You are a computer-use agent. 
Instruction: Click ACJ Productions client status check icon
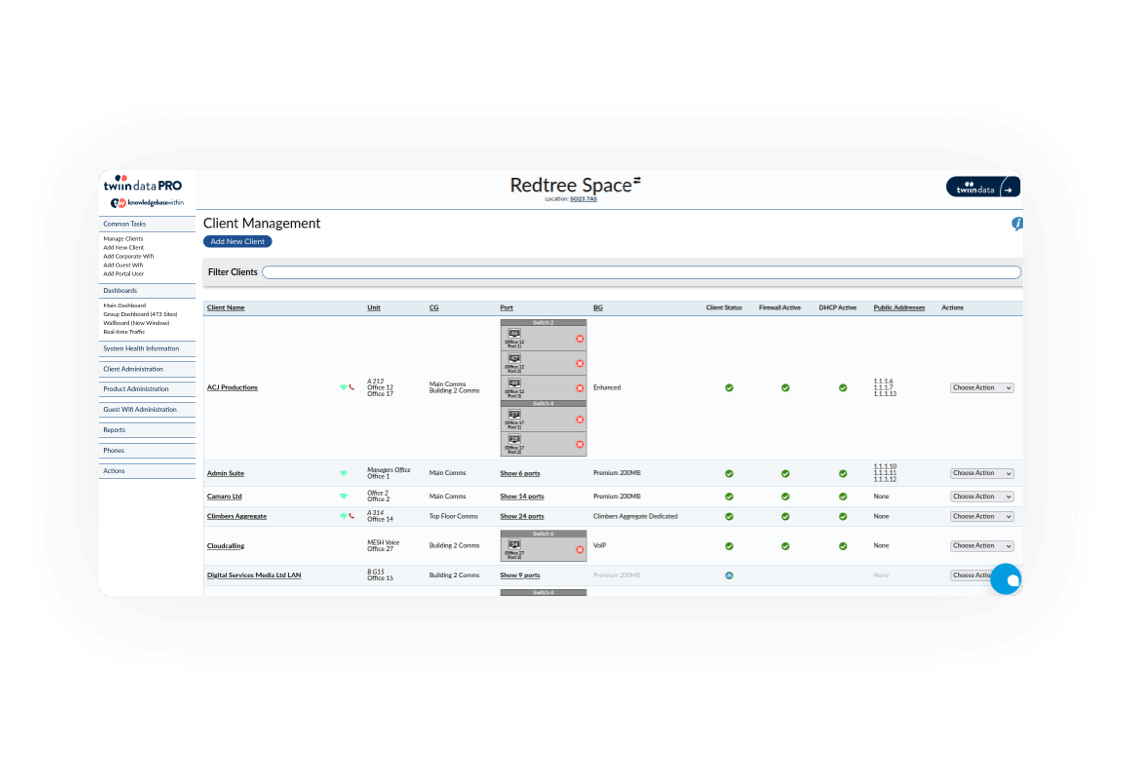(x=729, y=388)
